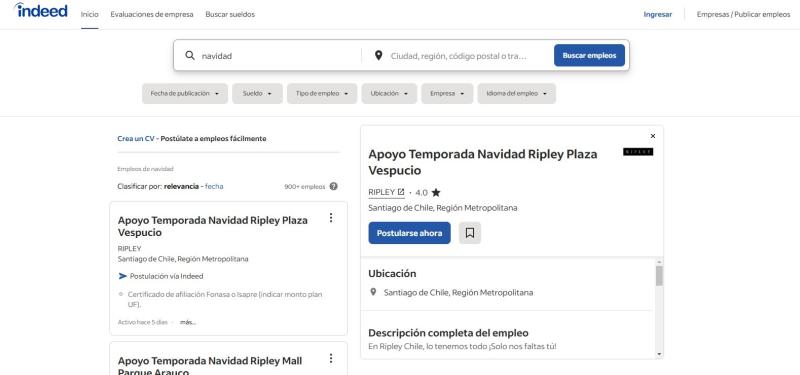Open the Crea un CV link
This screenshot has height=375, width=800.
click(136, 139)
